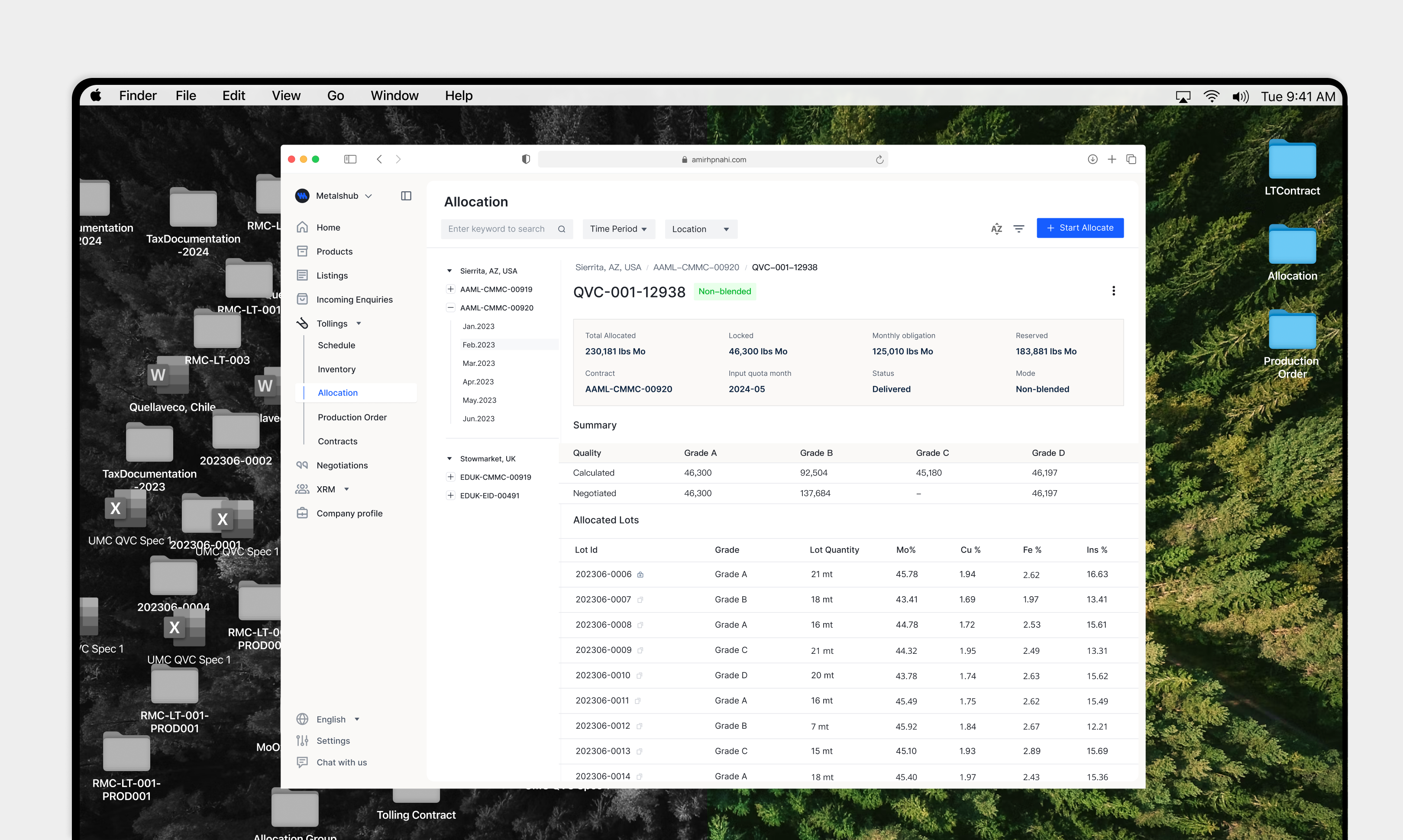Collapse the AAML-CMMC-00920 tree node
1403x840 pixels.
[450, 308]
